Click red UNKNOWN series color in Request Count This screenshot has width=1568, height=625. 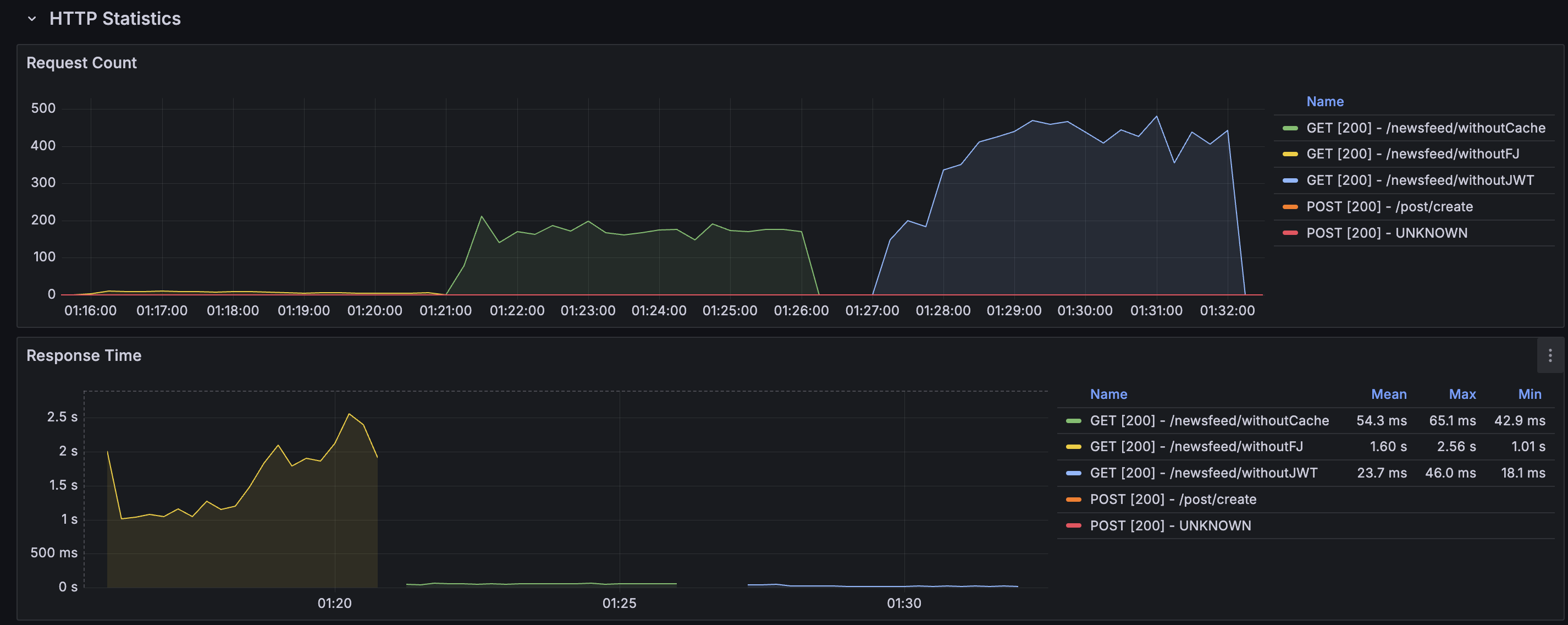[x=1290, y=233]
